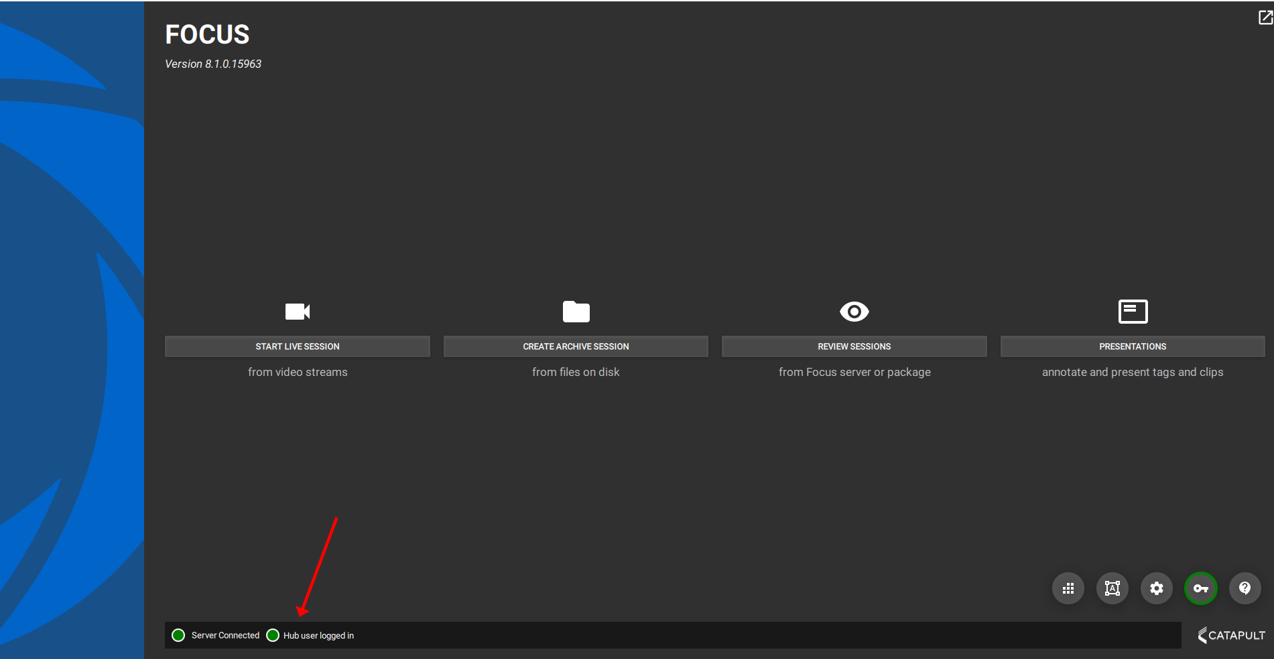This screenshot has width=1274, height=659.
Task: Click the 'Hub user logged in' status text
Action: tap(318, 635)
